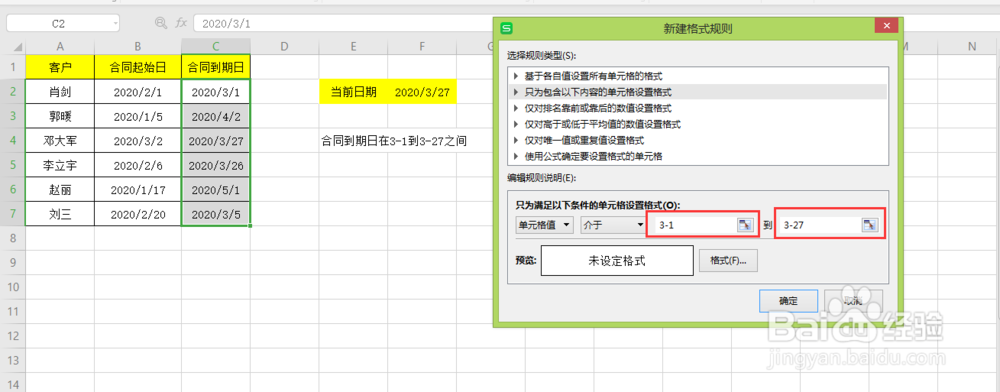Screen dimensions: 1000x392
Task: Click the 确定 button
Action: click(789, 300)
